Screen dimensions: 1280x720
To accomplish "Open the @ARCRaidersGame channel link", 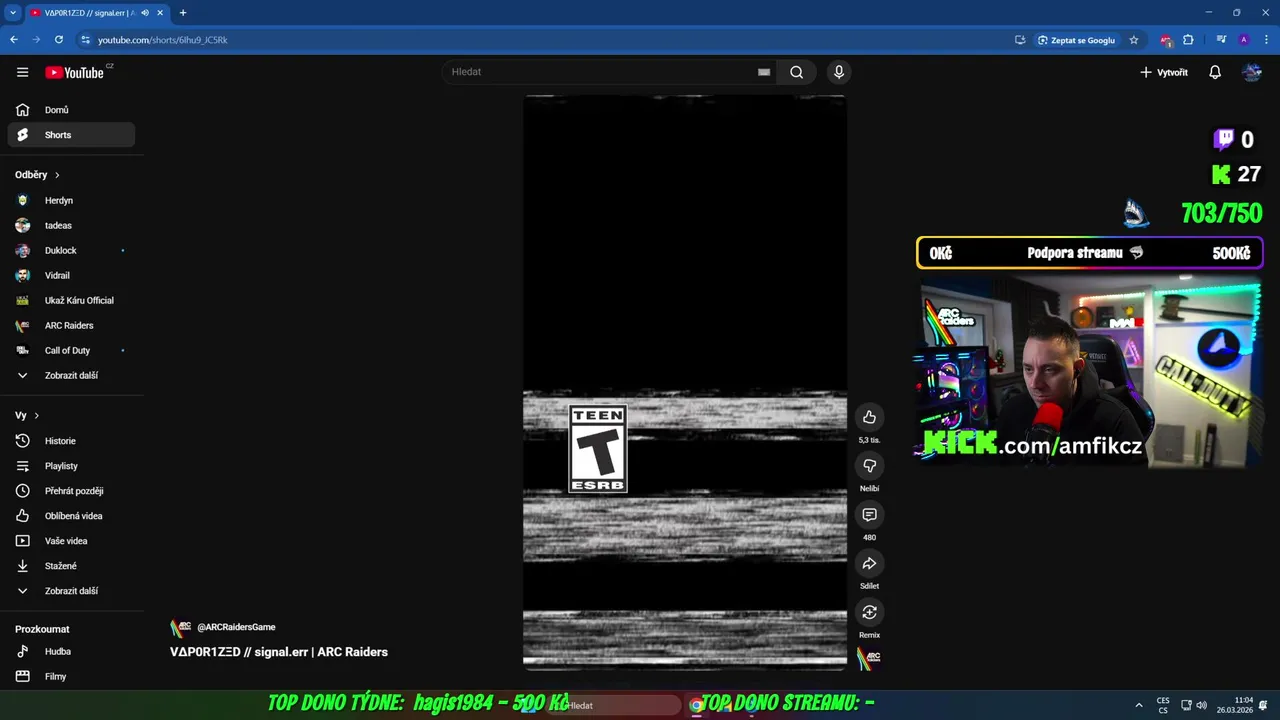I will pyautogui.click(x=236, y=628).
